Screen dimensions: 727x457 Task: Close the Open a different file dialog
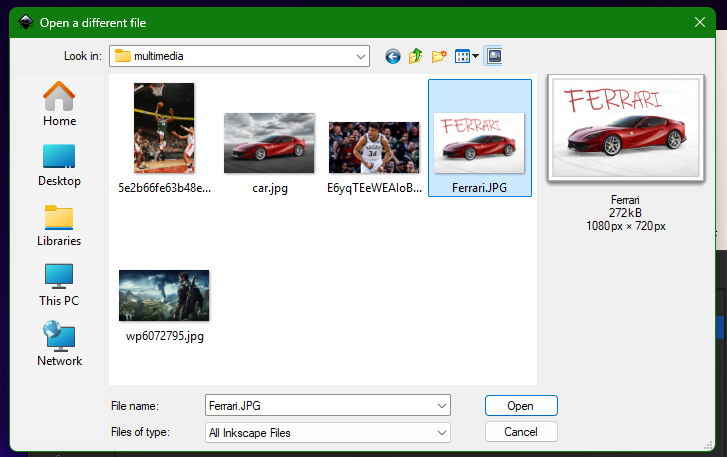click(700, 22)
